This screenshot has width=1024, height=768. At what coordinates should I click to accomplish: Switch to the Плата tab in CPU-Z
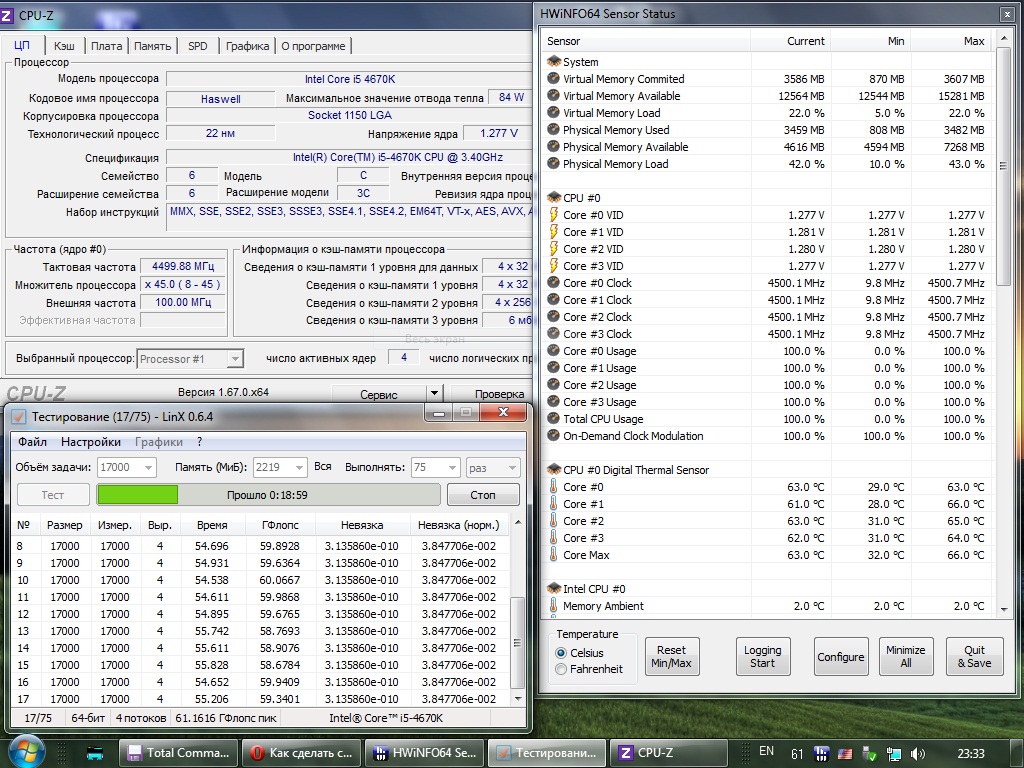coord(106,46)
